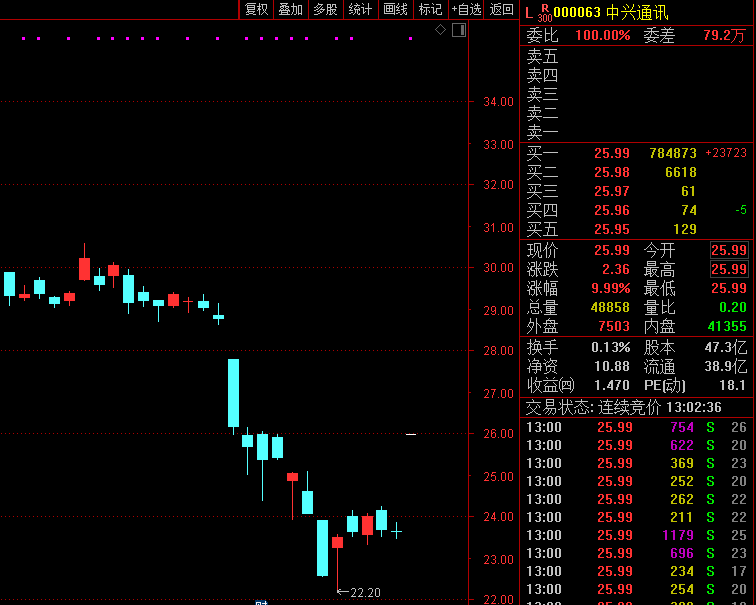Select the 买一 bid row at 25.99
This screenshot has width=756, height=605.
(x=636, y=153)
